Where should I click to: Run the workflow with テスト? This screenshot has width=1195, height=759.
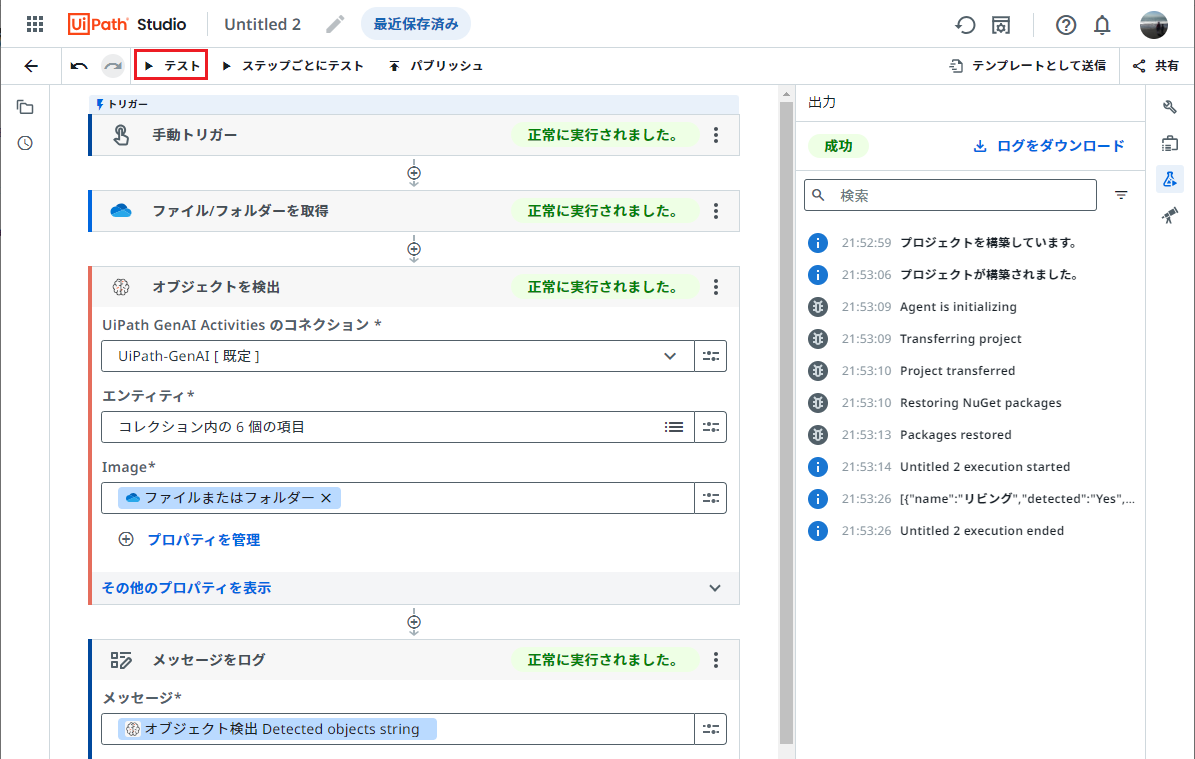171,66
